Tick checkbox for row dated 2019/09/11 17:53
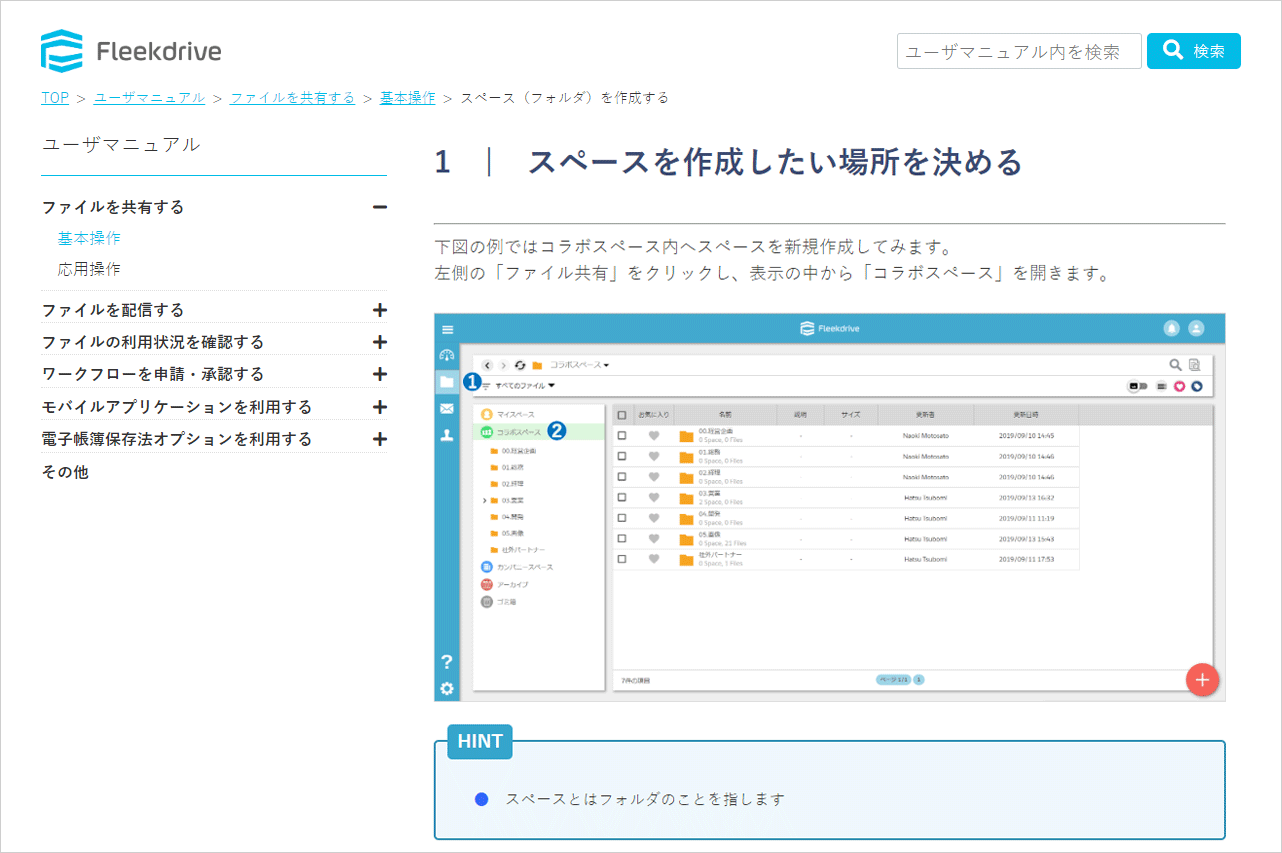This screenshot has width=1282, height=853. [x=622, y=559]
